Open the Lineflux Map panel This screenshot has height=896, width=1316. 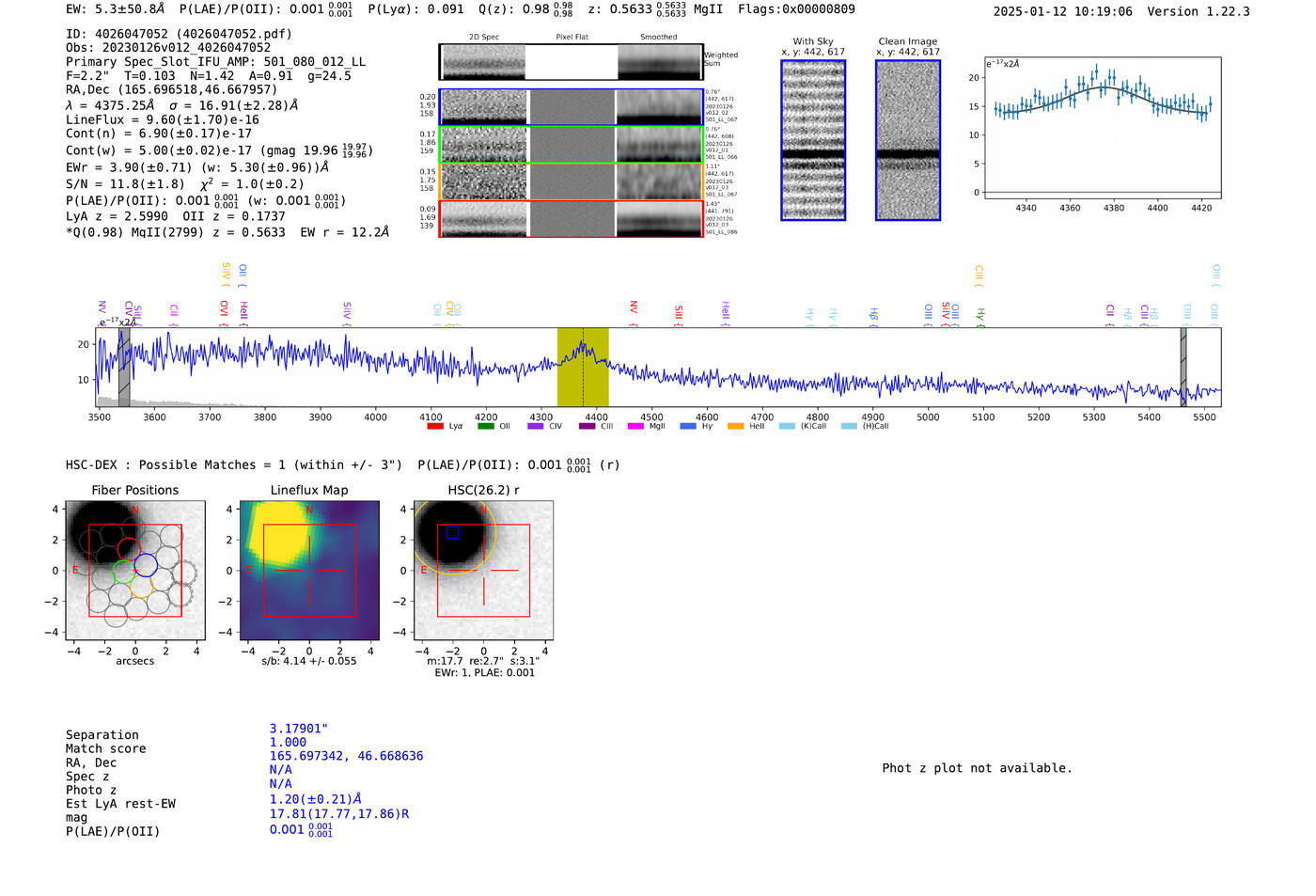click(x=309, y=571)
